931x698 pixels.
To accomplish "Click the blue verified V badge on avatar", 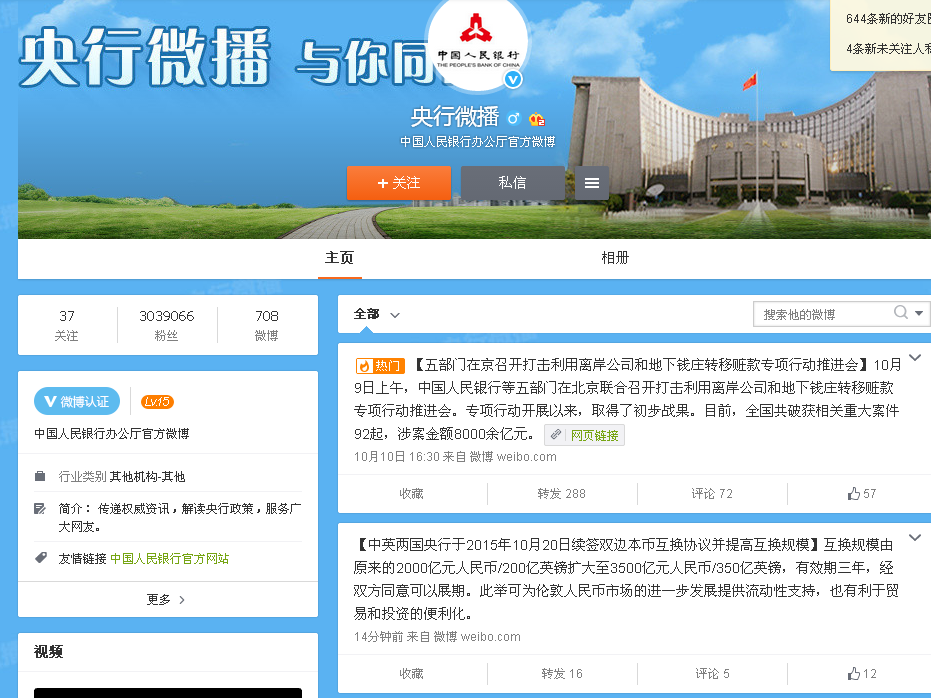I will (513, 79).
